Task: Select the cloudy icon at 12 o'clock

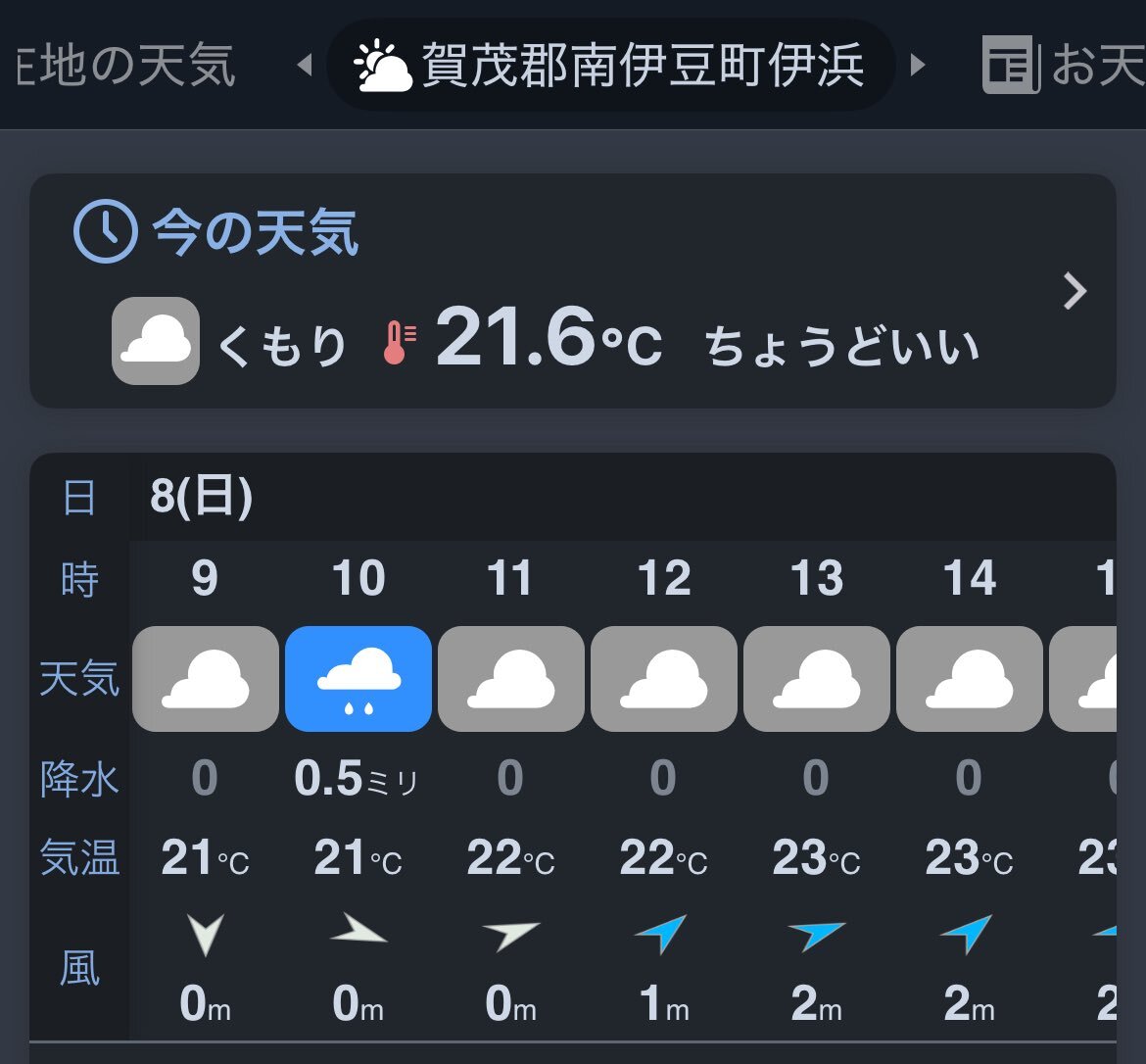Action: pos(664,679)
